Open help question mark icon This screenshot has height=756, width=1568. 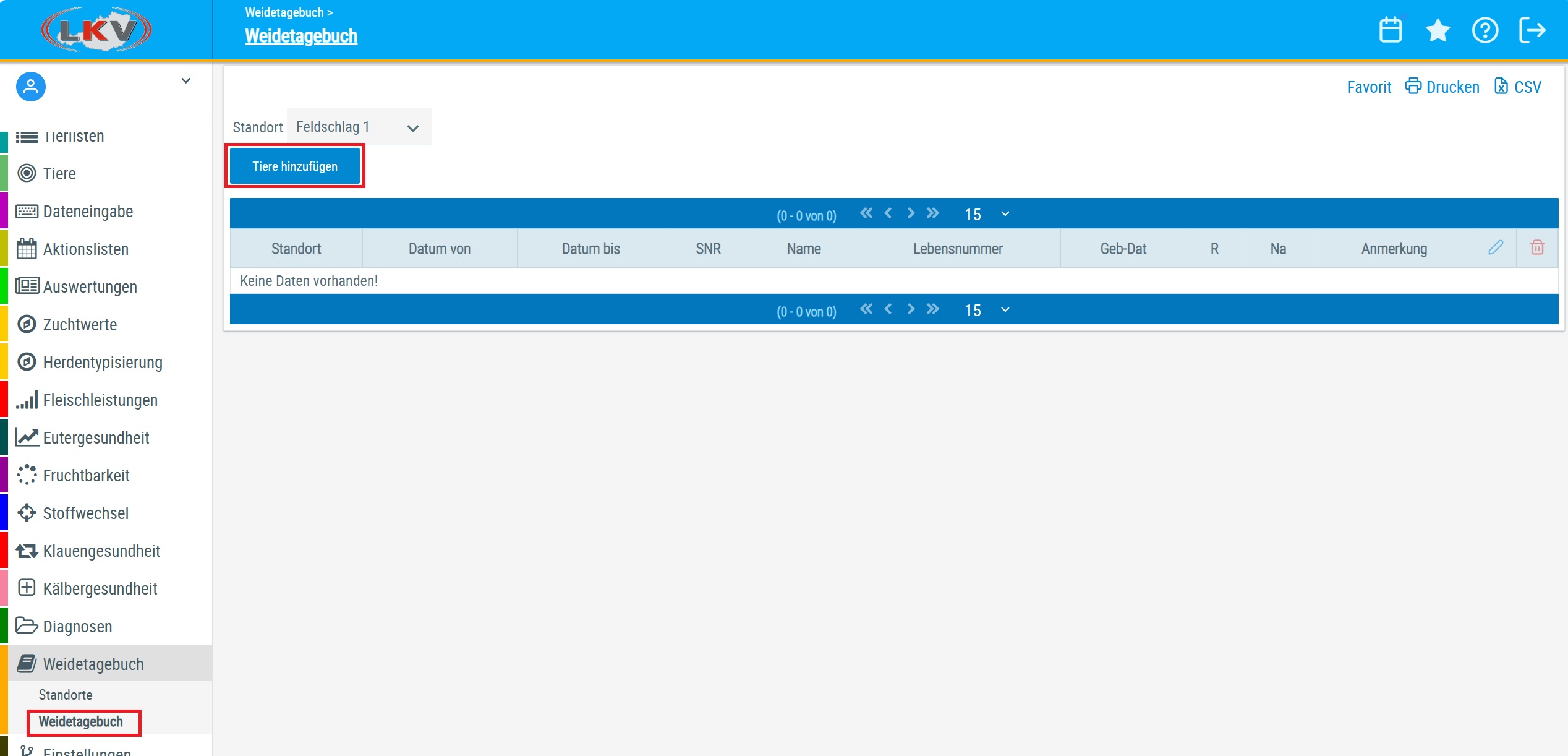point(1485,30)
